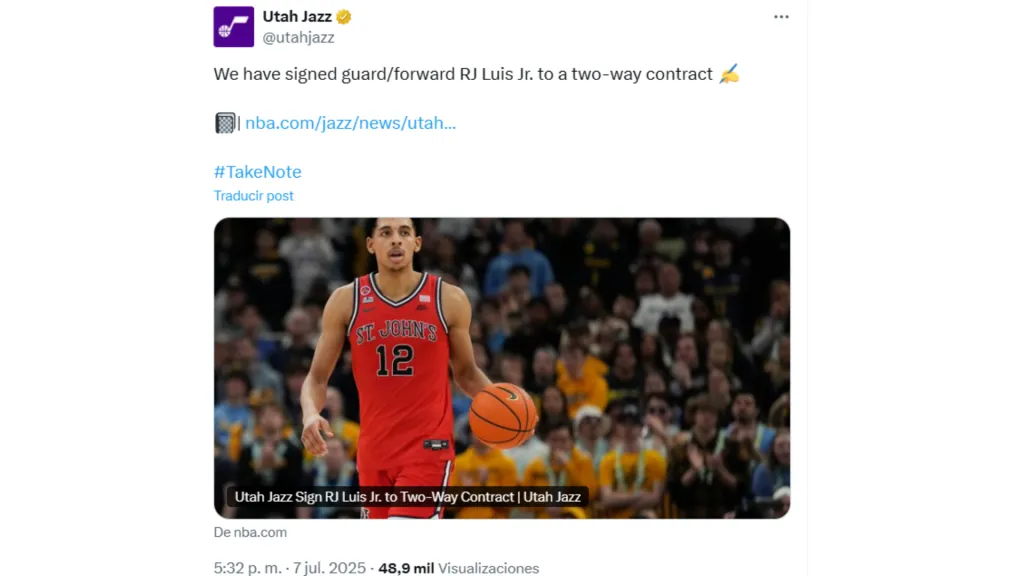Click the writing hand emoji in the tweet
Viewport: 1024px width, 576px height.
pyautogui.click(x=729, y=74)
